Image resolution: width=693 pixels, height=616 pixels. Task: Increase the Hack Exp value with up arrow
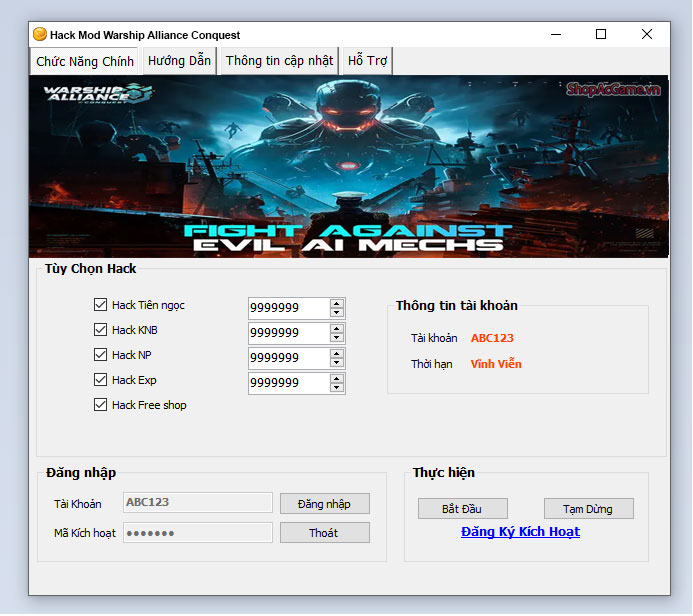pyautogui.click(x=337, y=379)
